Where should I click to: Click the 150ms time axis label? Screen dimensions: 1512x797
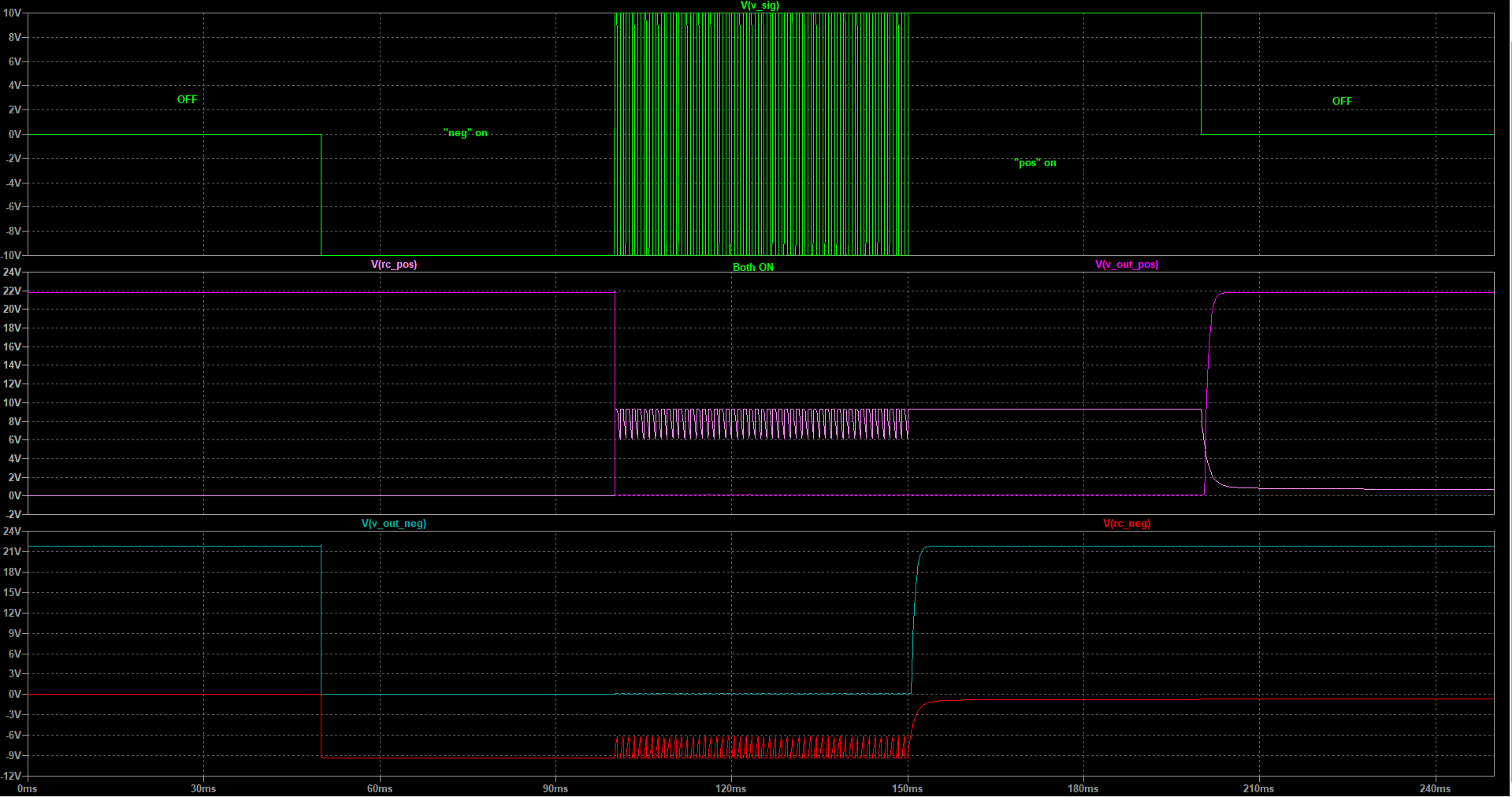(908, 789)
